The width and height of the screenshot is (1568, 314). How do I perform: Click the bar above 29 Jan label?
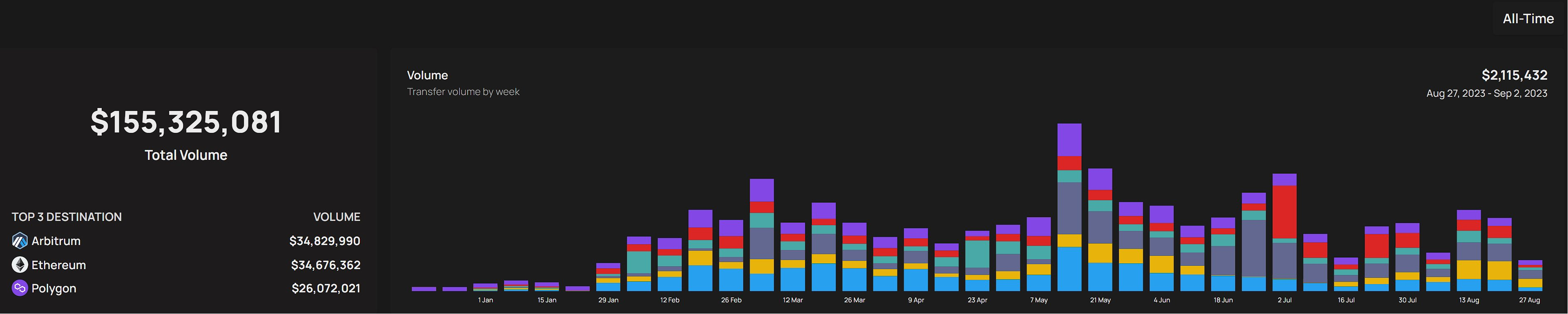pos(607,277)
